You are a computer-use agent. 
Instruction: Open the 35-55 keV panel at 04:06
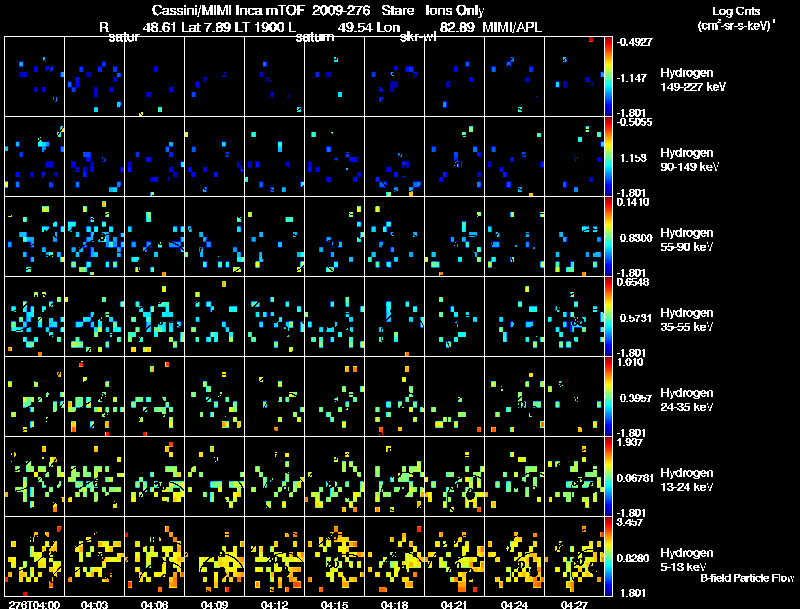tap(155, 317)
